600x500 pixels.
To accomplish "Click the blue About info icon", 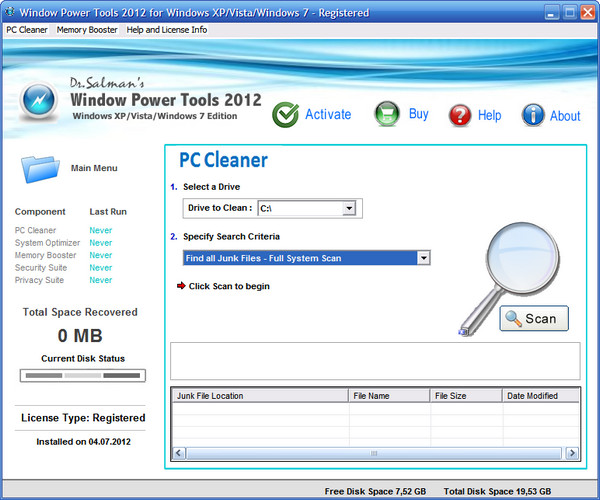I will [533, 115].
